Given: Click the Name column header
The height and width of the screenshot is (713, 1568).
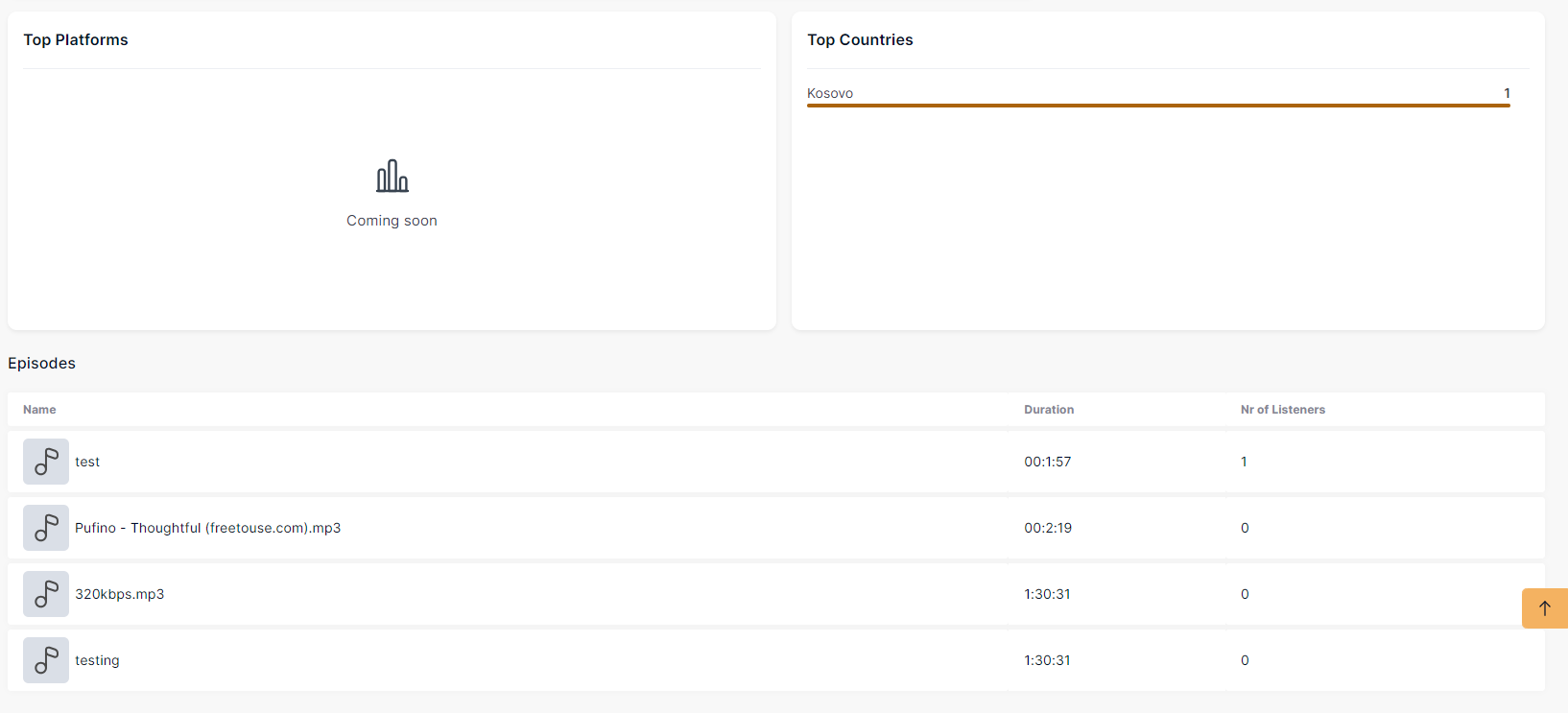Looking at the screenshot, I should click(39, 410).
